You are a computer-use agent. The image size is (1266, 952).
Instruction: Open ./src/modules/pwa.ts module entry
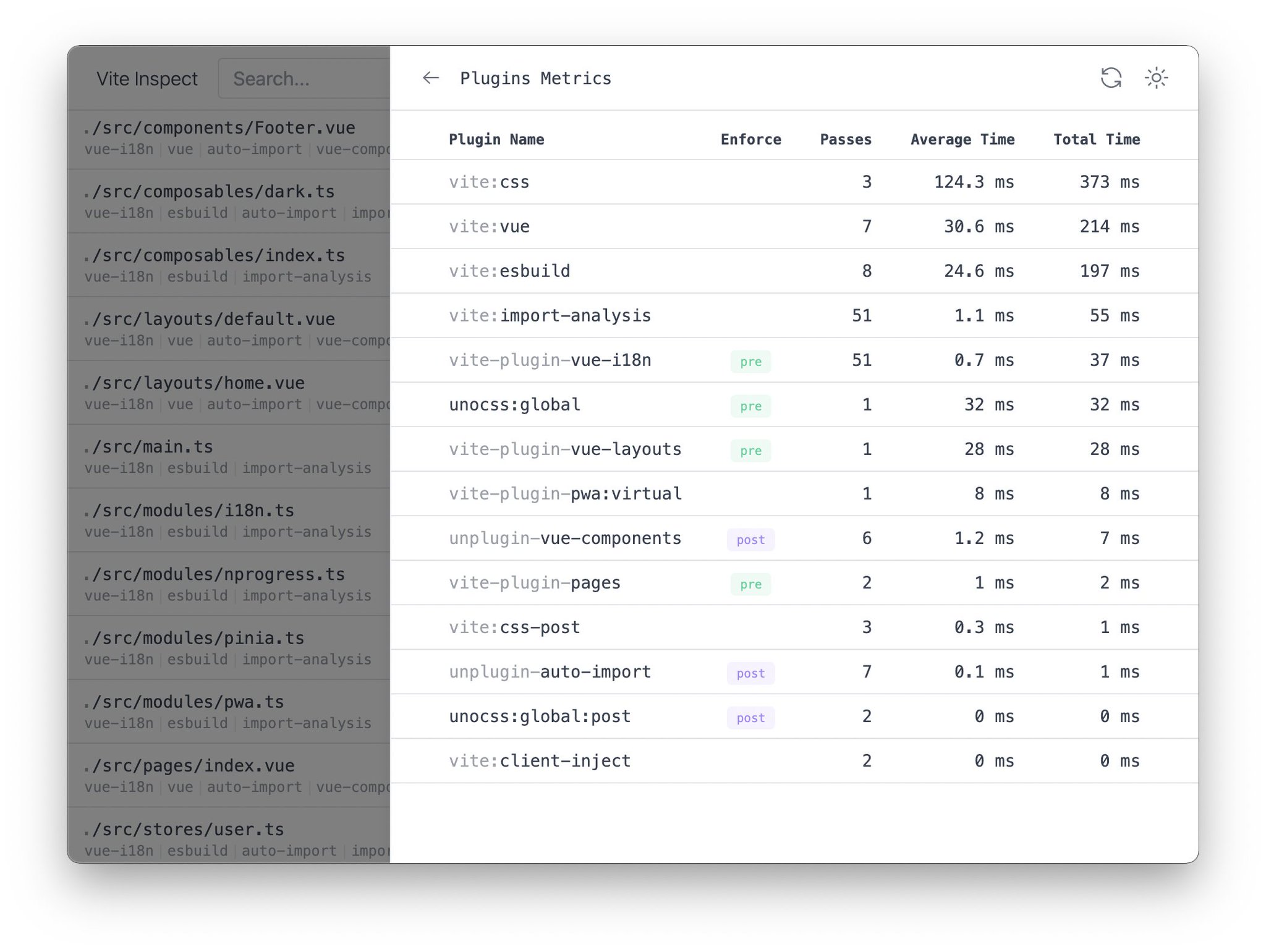[229, 711]
